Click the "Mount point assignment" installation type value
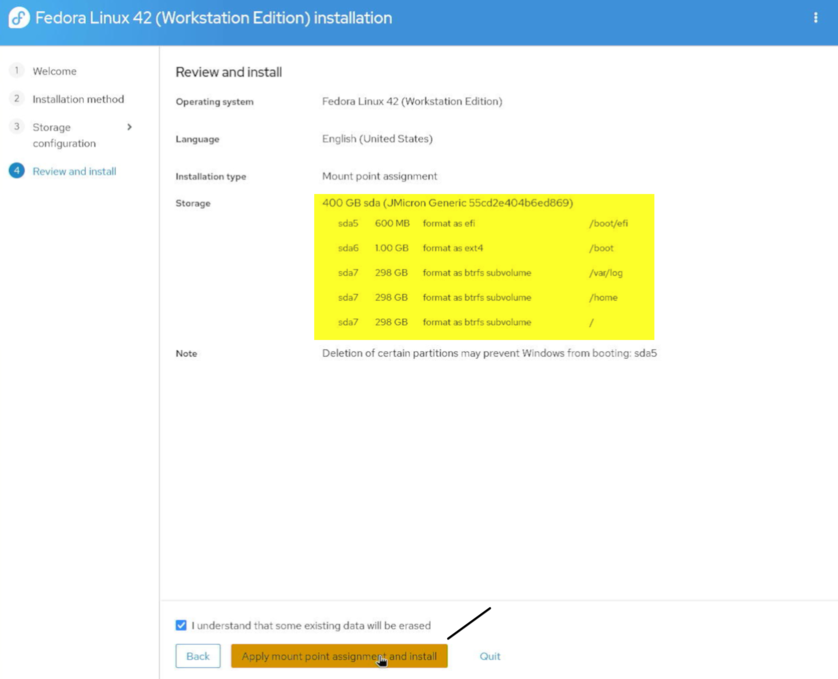 [x=379, y=176]
